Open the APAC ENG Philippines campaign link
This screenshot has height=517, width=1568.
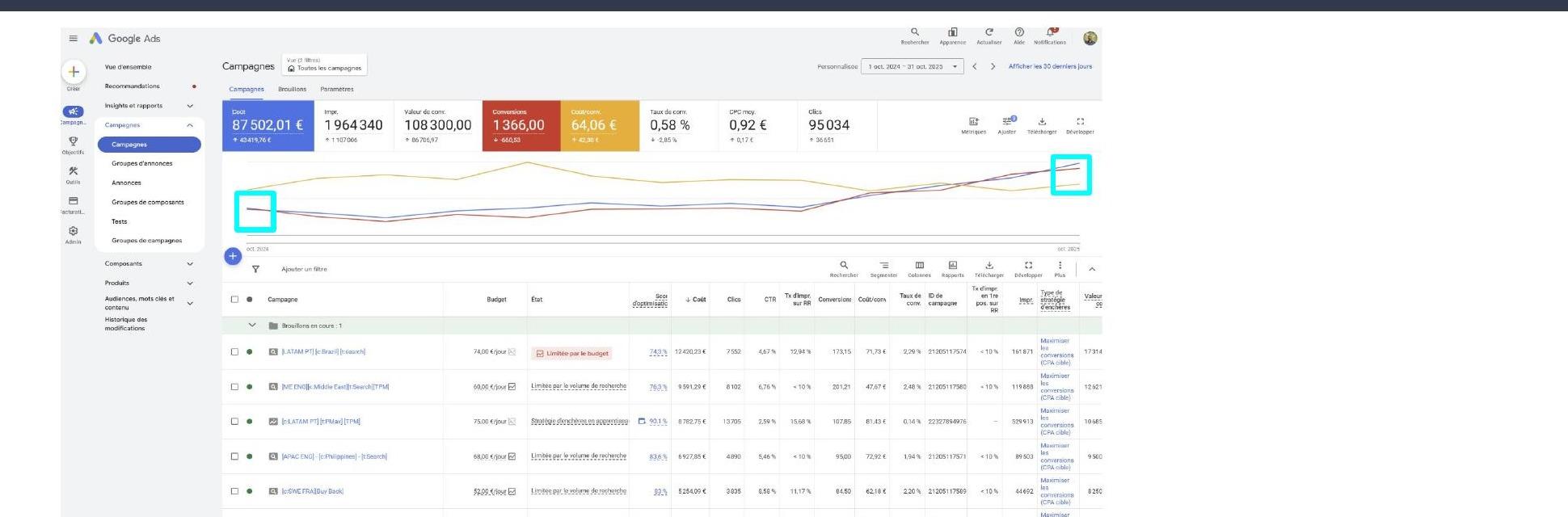click(x=335, y=456)
